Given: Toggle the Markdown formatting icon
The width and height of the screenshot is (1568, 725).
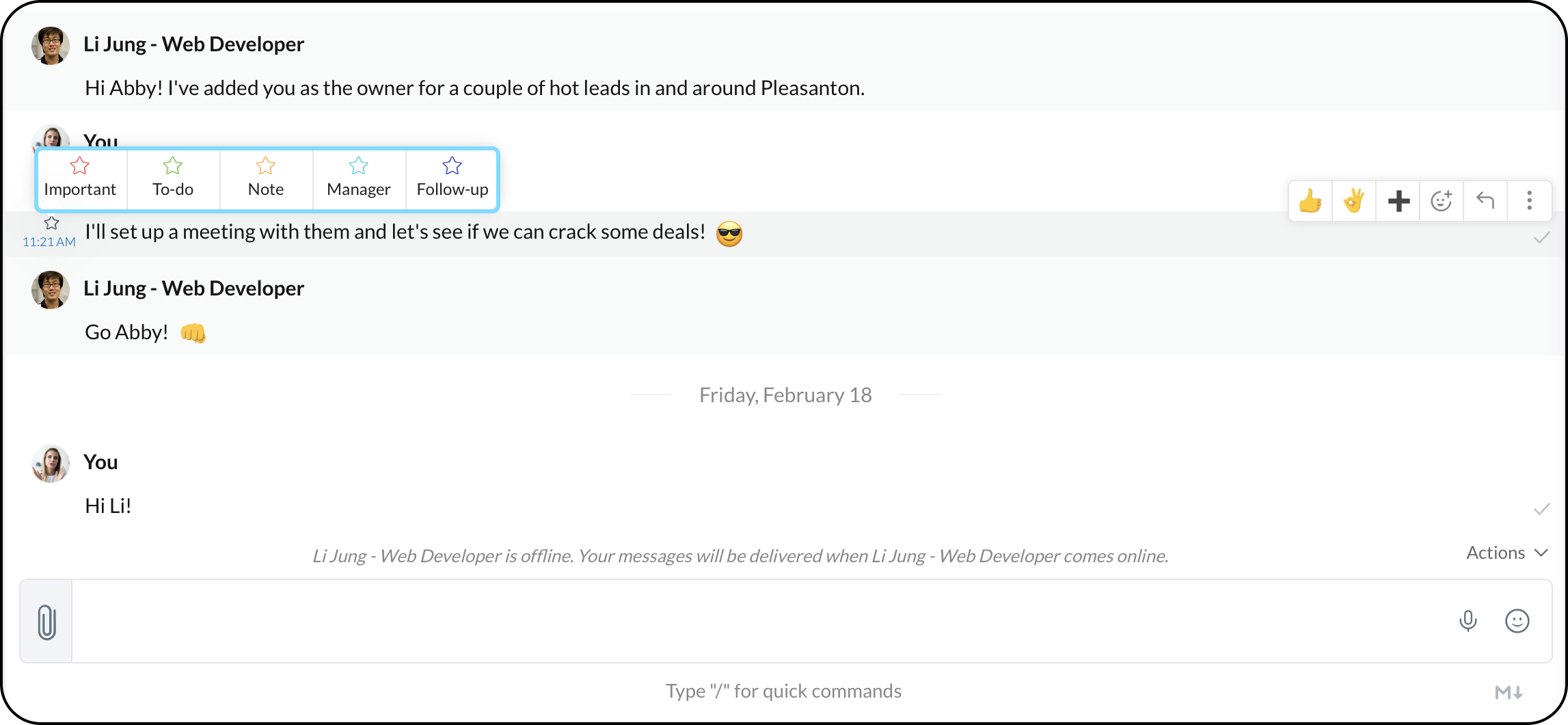Looking at the screenshot, I should click(x=1509, y=692).
